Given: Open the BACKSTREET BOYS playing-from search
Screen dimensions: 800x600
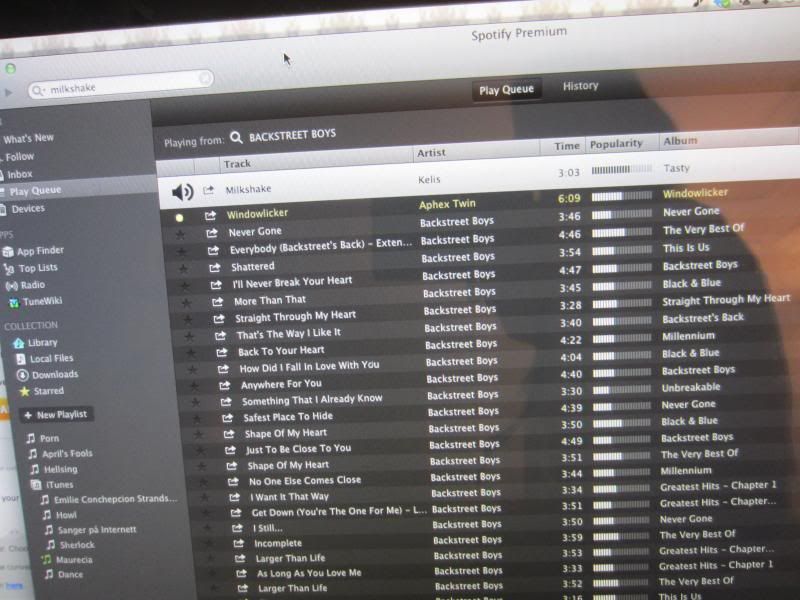Looking at the screenshot, I should pos(292,135).
